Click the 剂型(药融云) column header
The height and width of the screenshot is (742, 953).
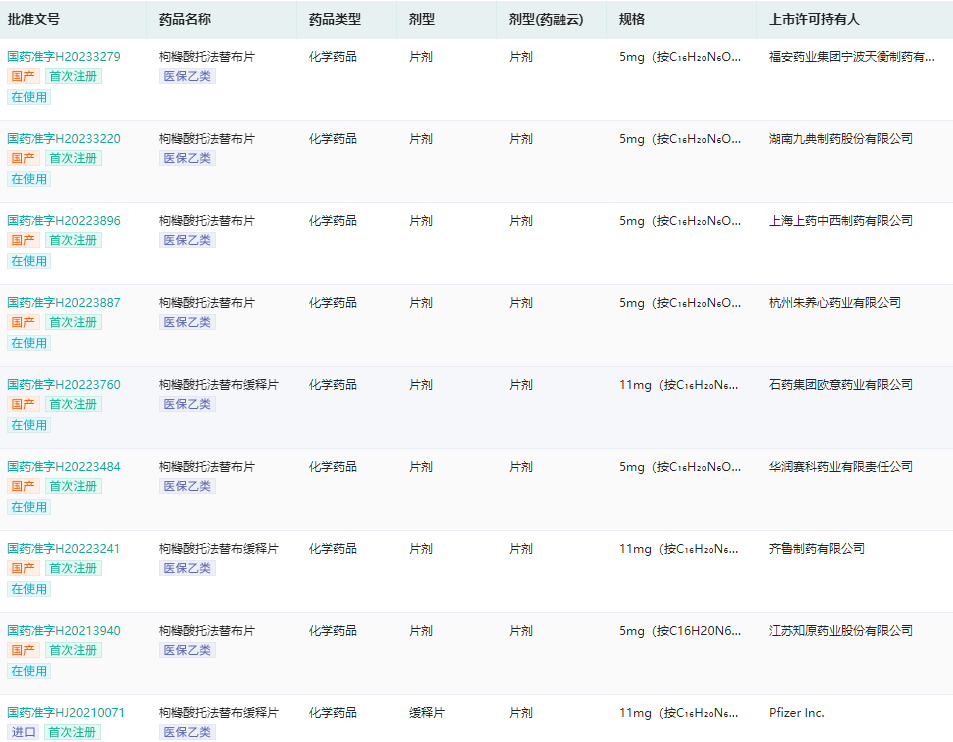[x=545, y=19]
